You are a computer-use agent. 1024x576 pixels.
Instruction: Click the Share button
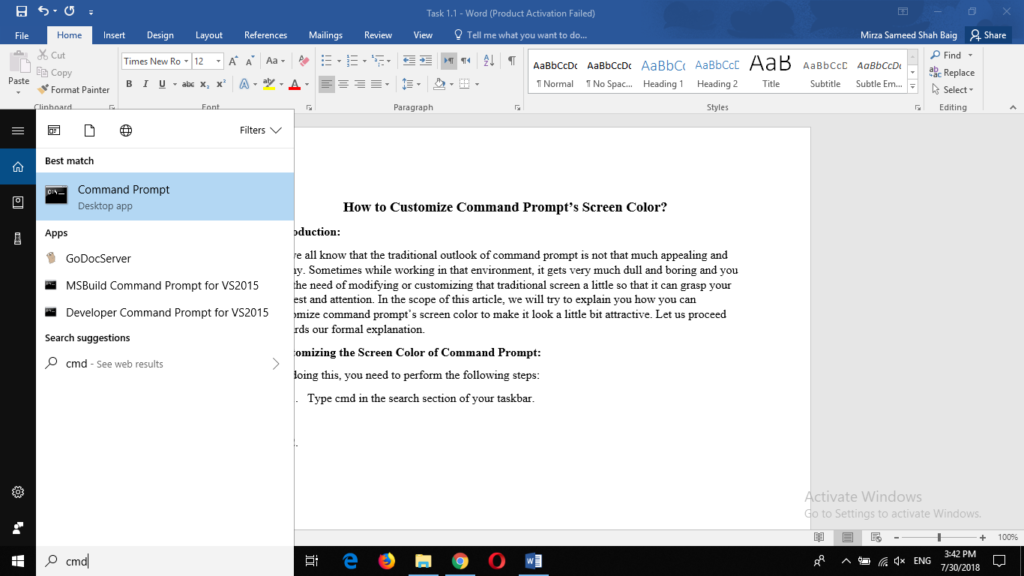[x=989, y=35]
